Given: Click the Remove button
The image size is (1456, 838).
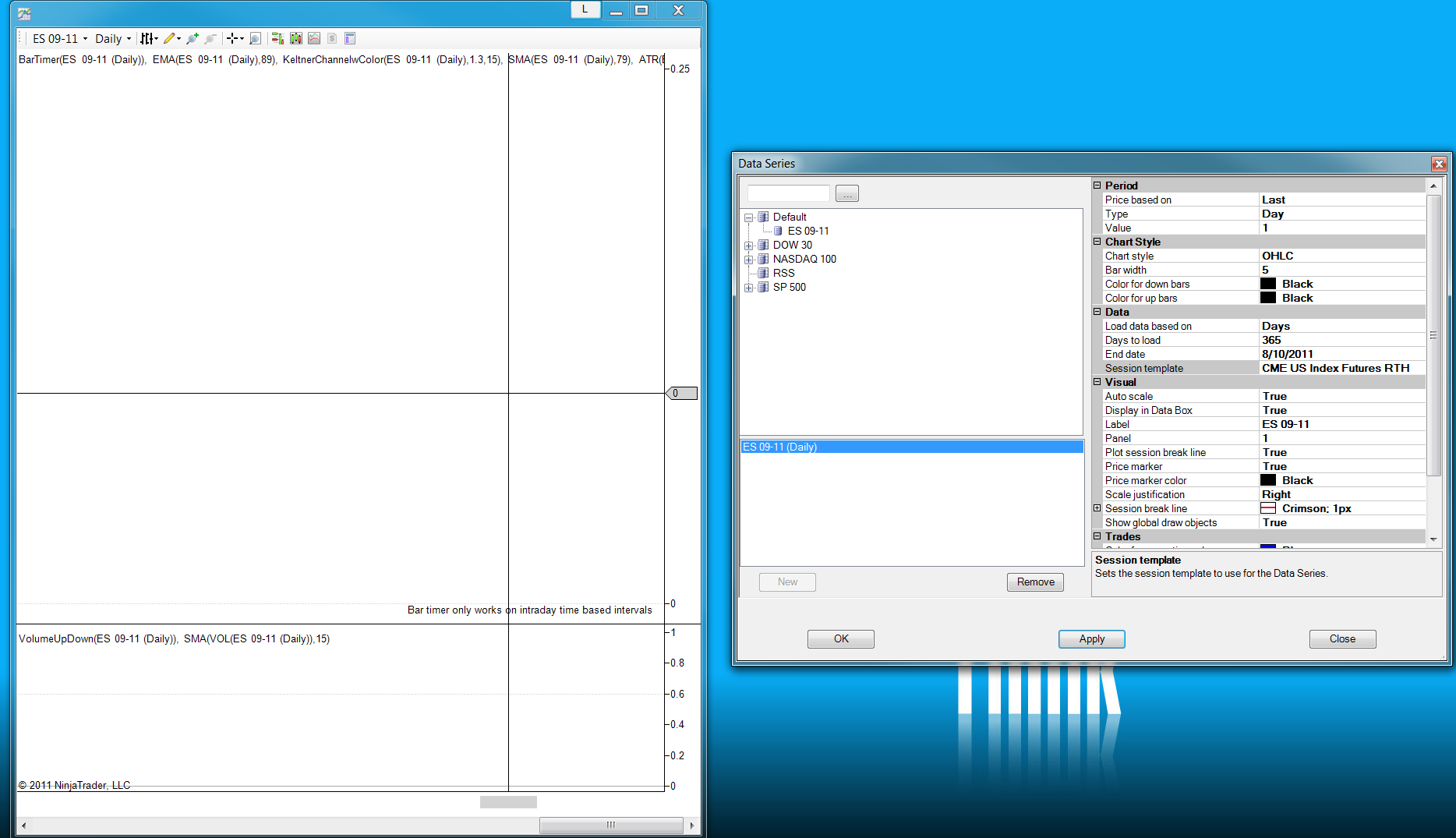Looking at the screenshot, I should 1035,582.
